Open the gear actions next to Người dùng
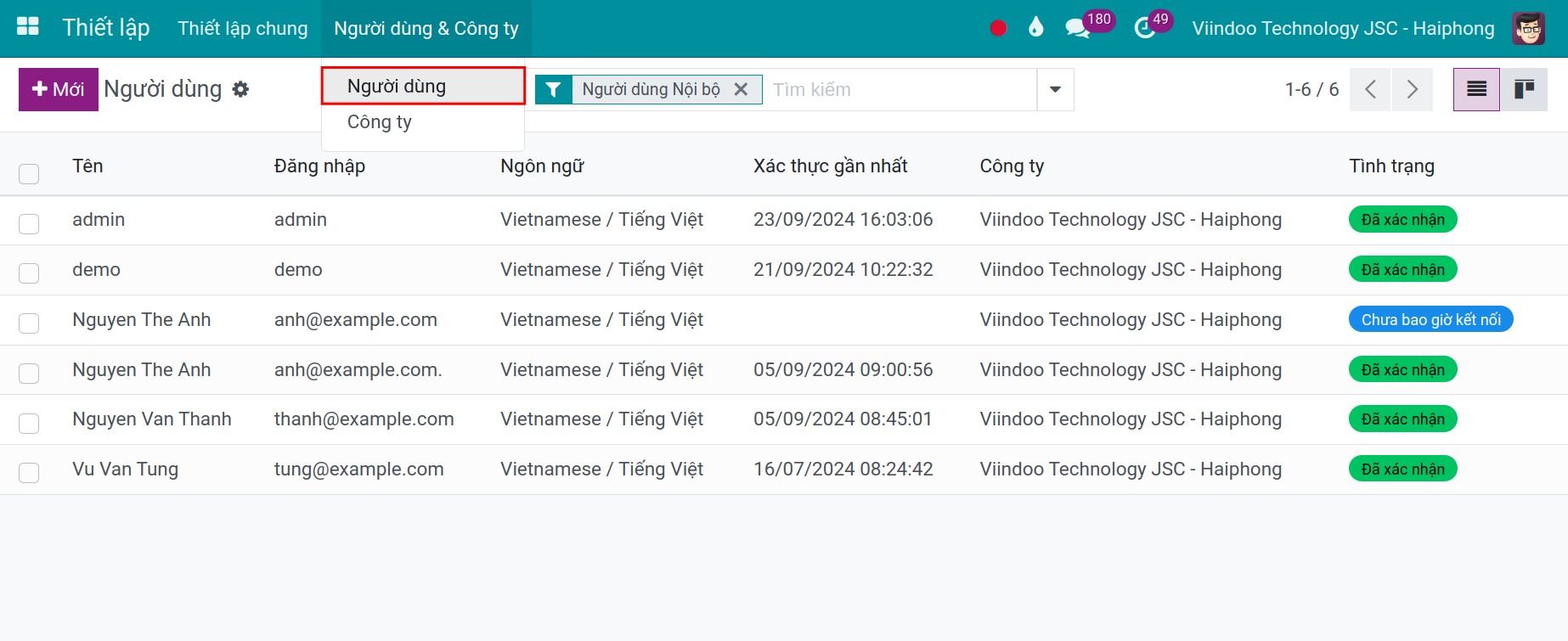The image size is (1568, 641). point(240,89)
